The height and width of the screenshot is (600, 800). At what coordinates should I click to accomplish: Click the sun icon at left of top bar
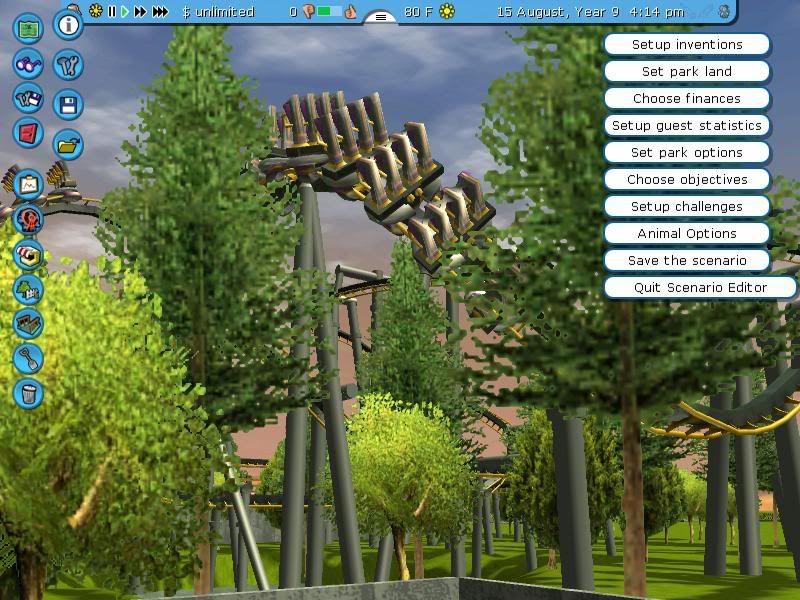coord(95,11)
